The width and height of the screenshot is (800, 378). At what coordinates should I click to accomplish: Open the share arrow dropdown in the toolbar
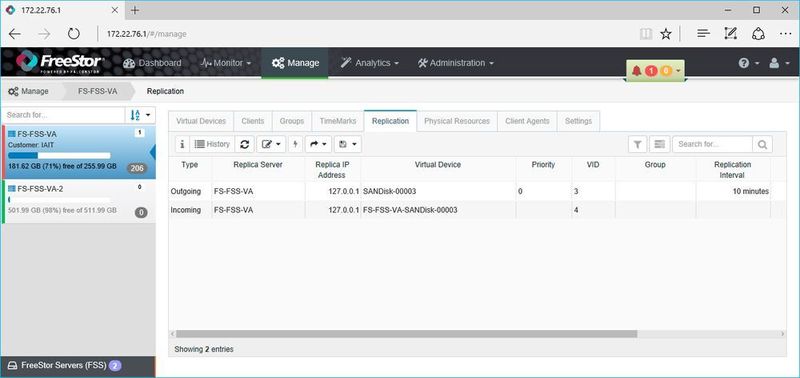click(318, 144)
